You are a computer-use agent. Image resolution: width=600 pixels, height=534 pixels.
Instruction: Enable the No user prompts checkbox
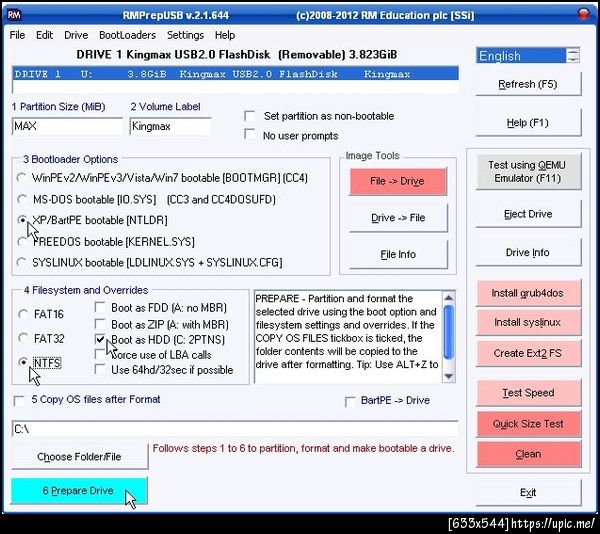249,134
